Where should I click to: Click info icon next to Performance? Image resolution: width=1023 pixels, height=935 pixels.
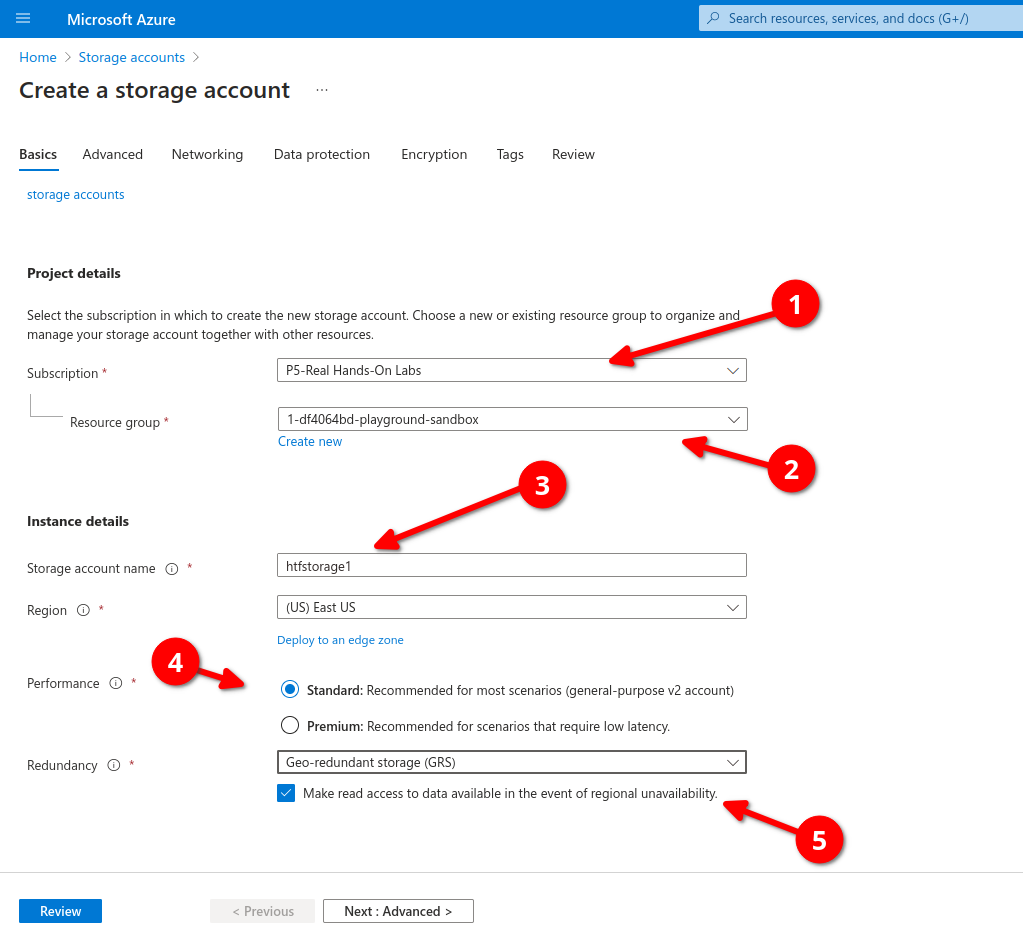tap(115, 684)
